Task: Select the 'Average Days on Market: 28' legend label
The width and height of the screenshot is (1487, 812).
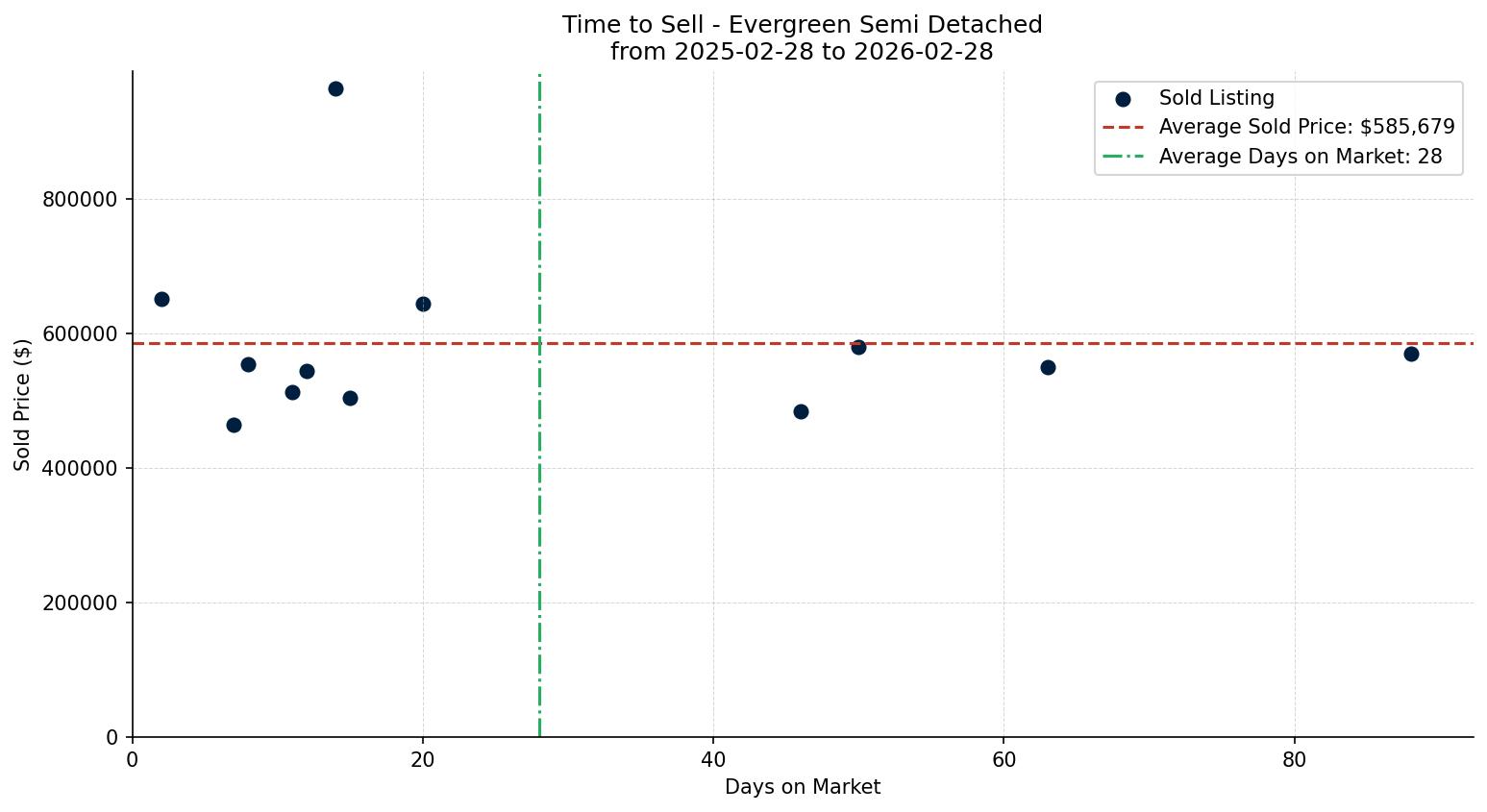Action: pyautogui.click(x=1300, y=157)
